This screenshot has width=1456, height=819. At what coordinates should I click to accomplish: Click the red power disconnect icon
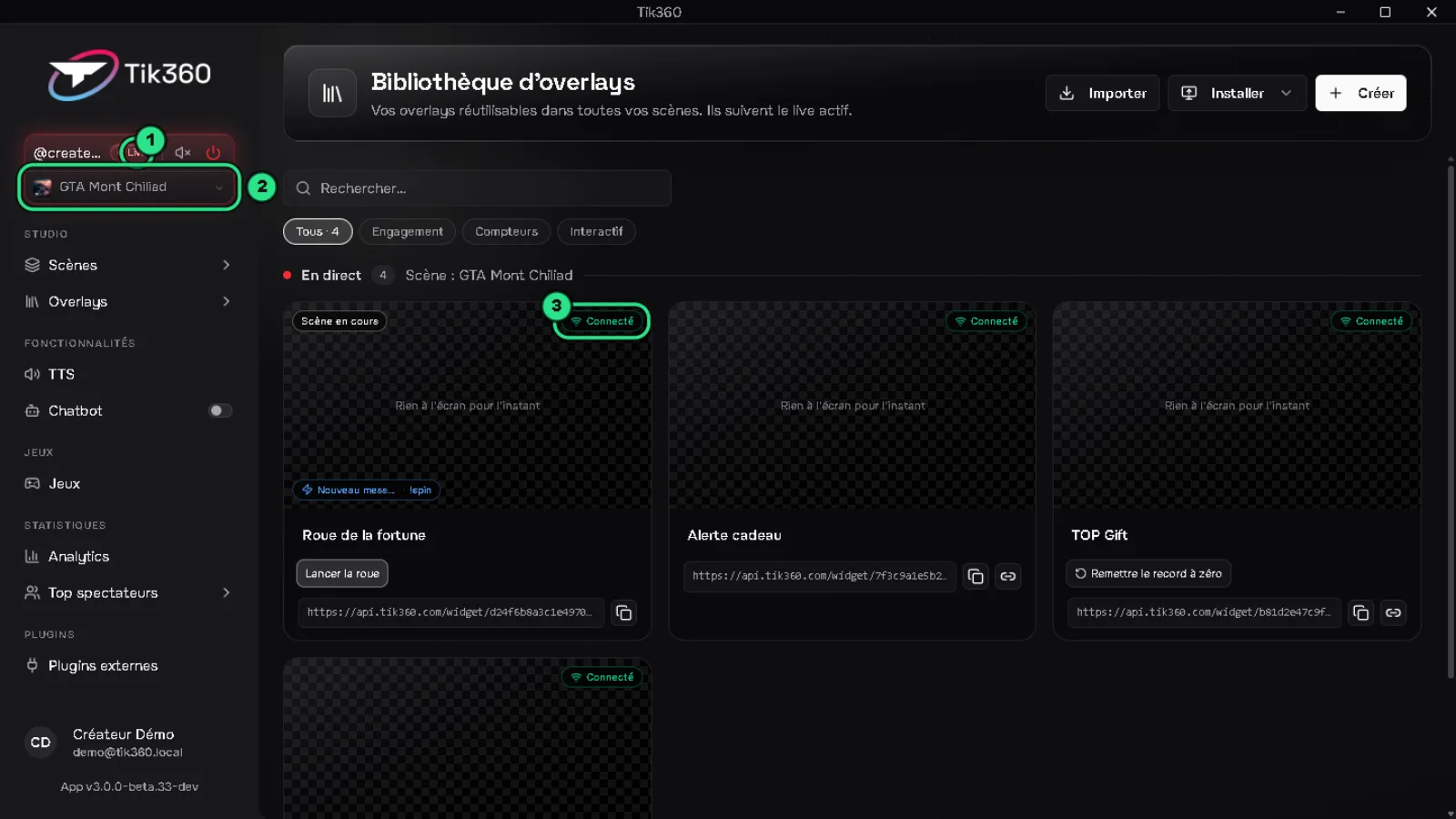213,153
